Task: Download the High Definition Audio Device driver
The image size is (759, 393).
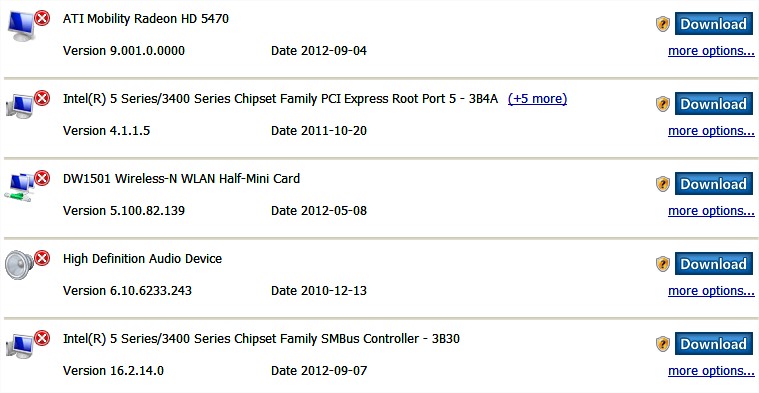Action: [713, 264]
